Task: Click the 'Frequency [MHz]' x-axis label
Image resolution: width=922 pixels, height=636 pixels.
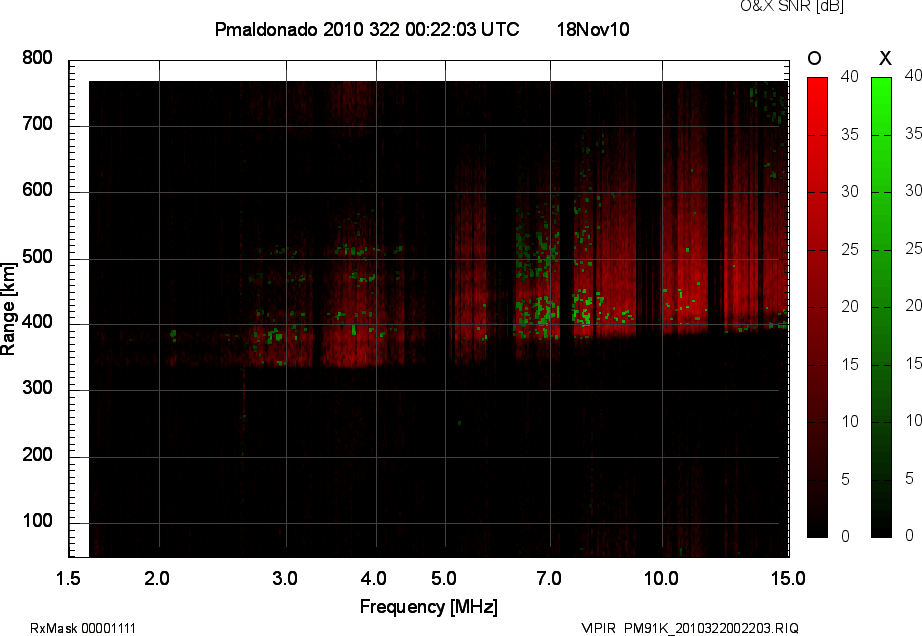Action: (429, 607)
